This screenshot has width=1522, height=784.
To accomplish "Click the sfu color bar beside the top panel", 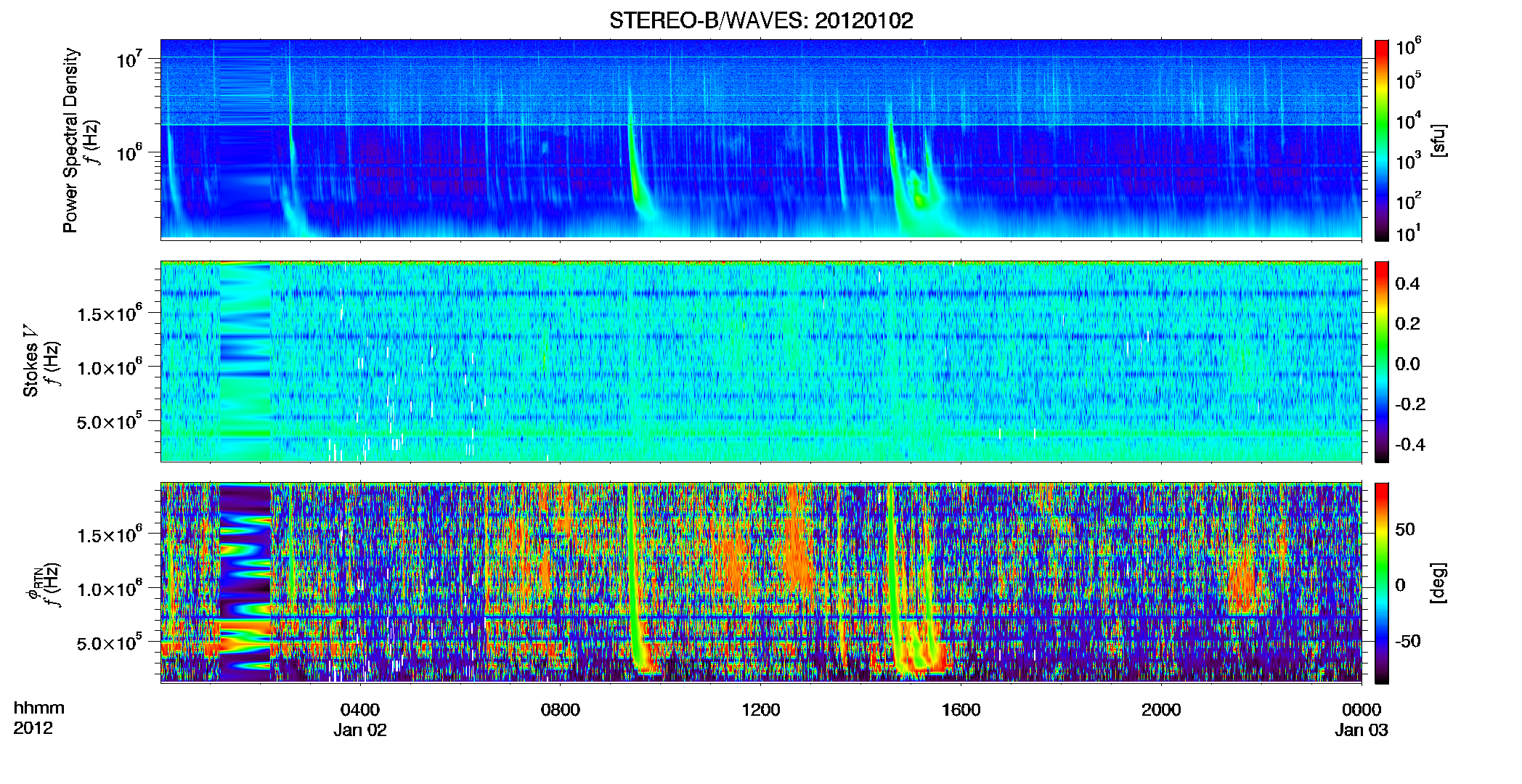I will [1382, 140].
